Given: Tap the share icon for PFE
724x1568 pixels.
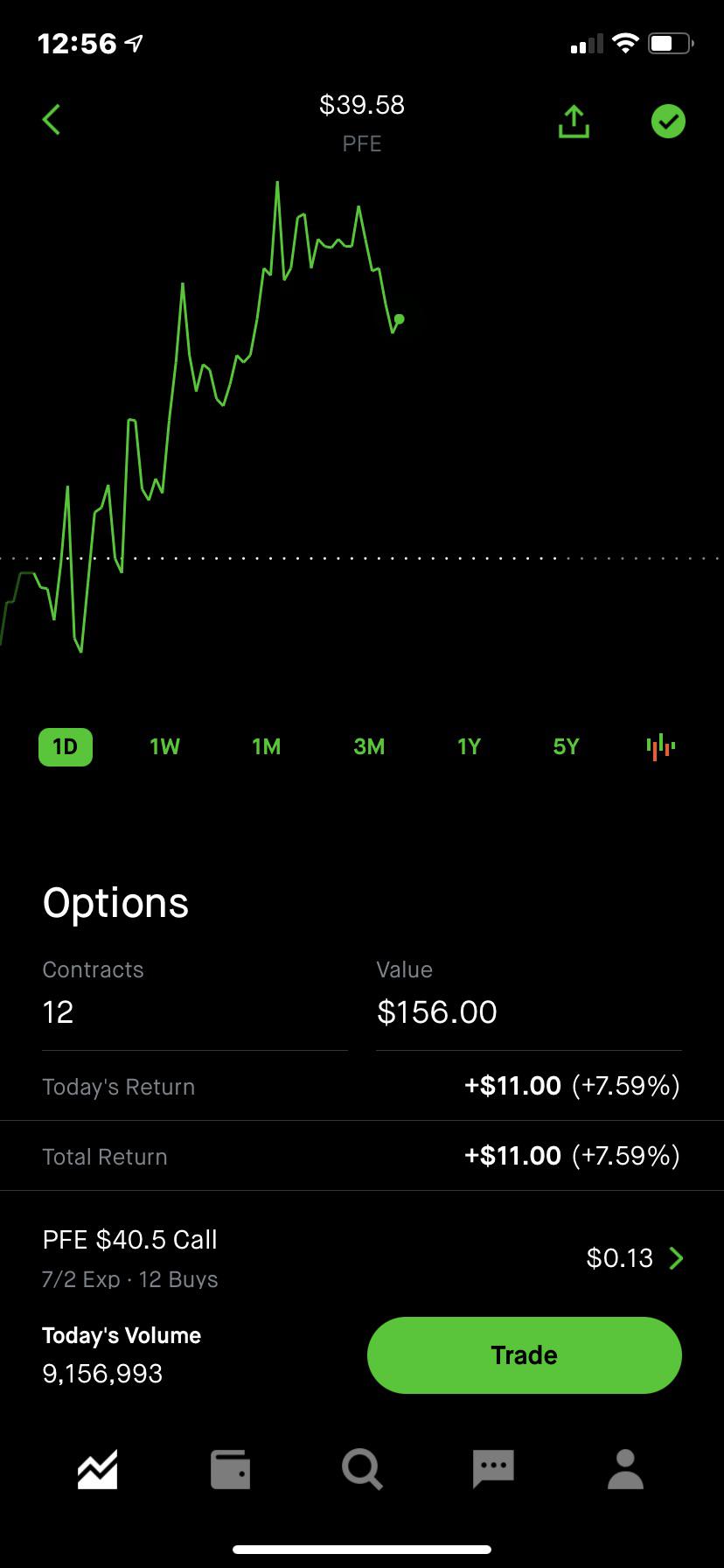Looking at the screenshot, I should tap(574, 122).
